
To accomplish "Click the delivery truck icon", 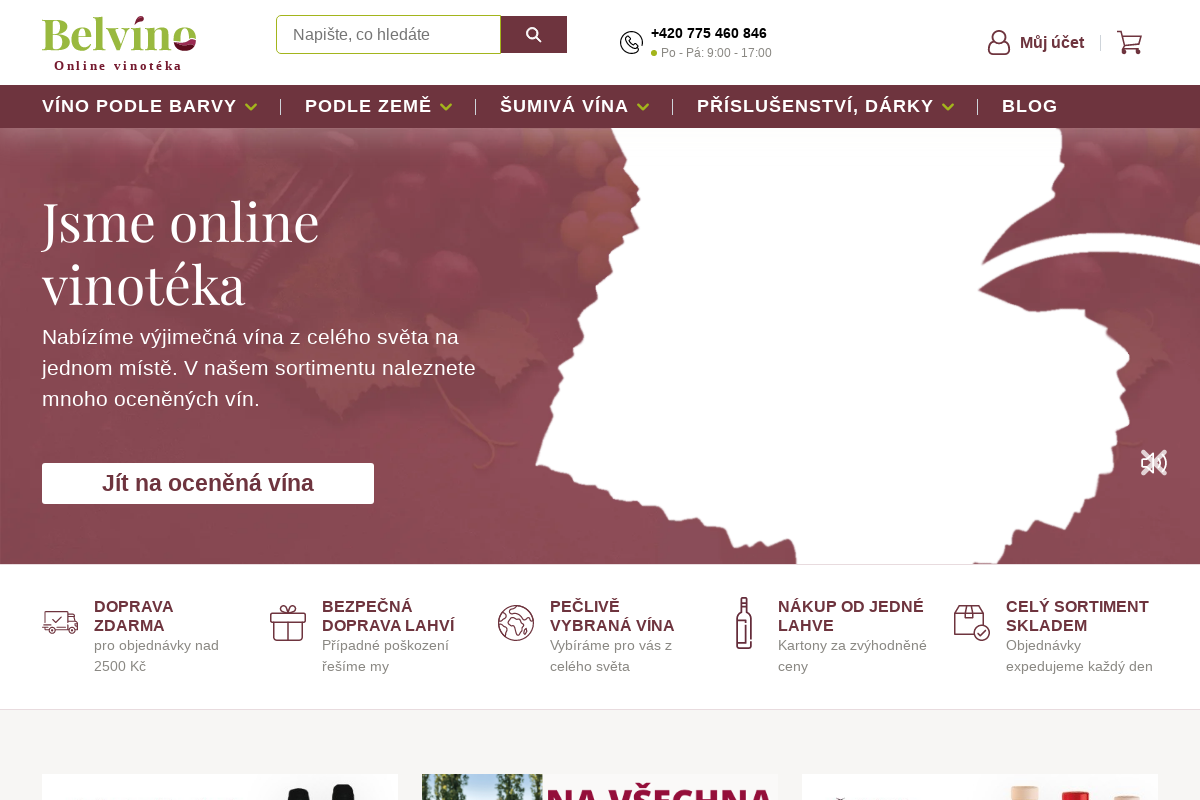I will (x=60, y=622).
